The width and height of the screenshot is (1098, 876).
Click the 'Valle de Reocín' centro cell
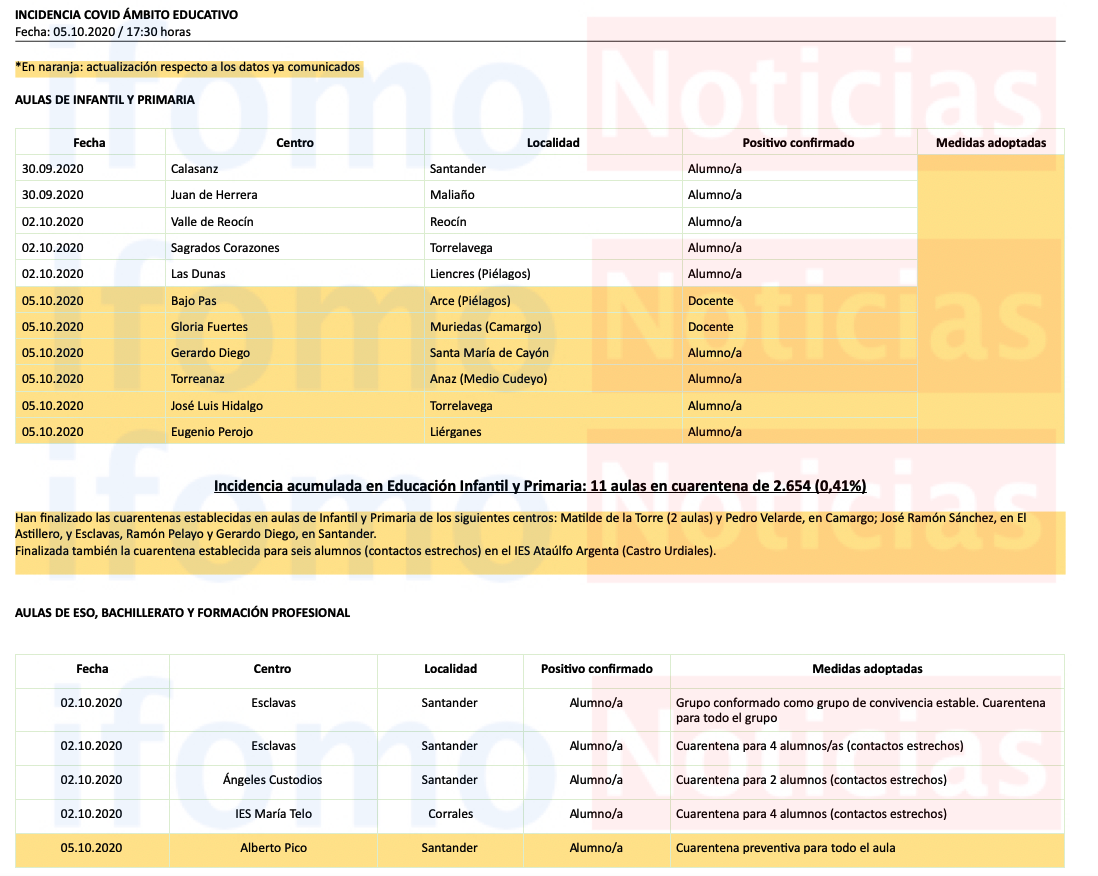click(x=212, y=222)
